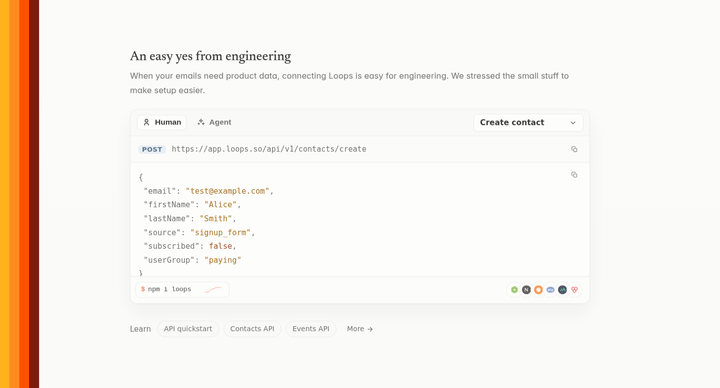Click the More arrow link
The width and height of the screenshot is (720, 388).
pos(360,329)
